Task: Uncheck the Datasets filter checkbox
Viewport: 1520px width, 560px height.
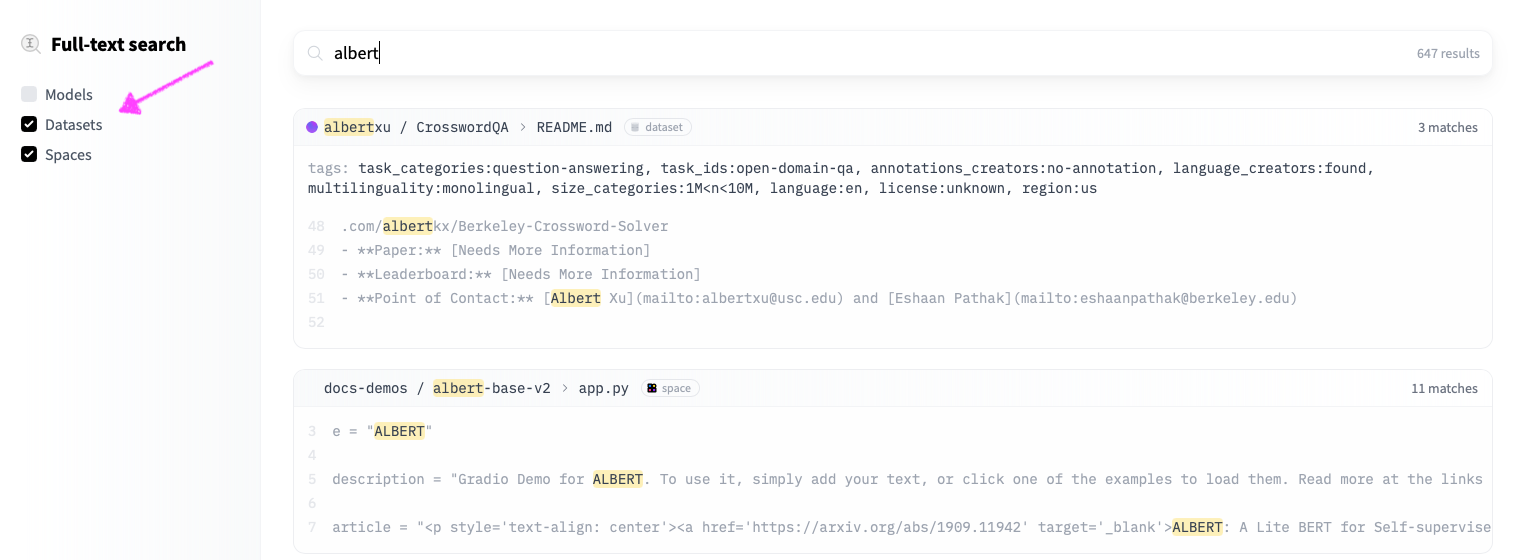Action: tap(29, 125)
